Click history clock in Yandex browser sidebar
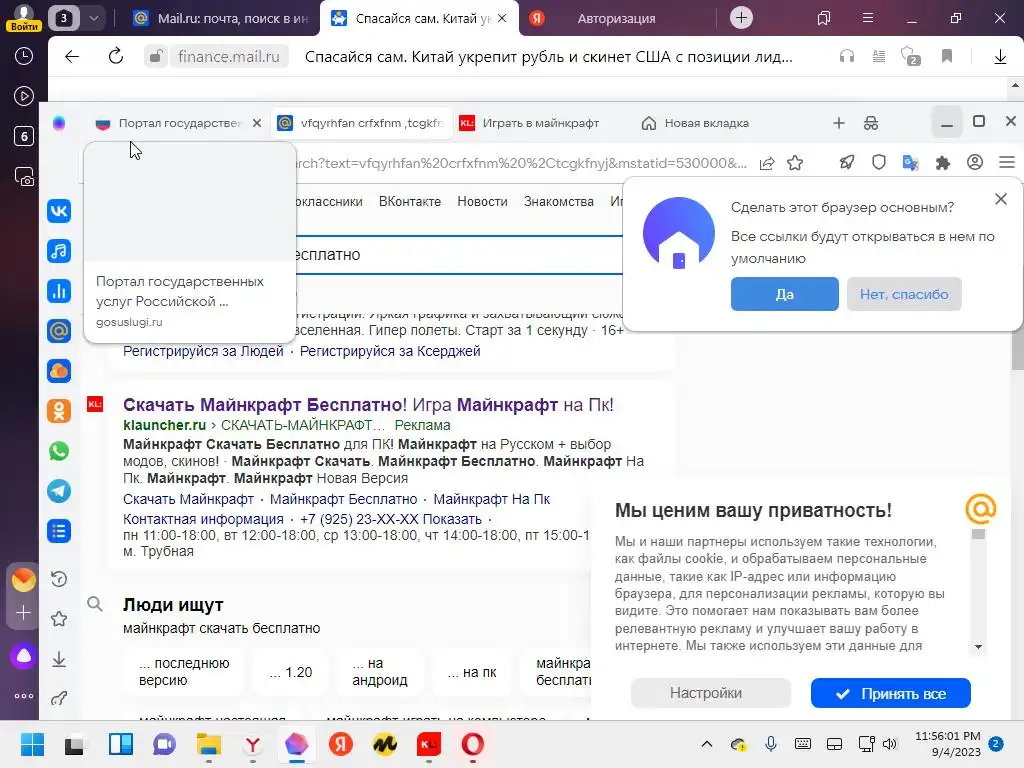This screenshot has width=1024, height=768. pos(24,56)
